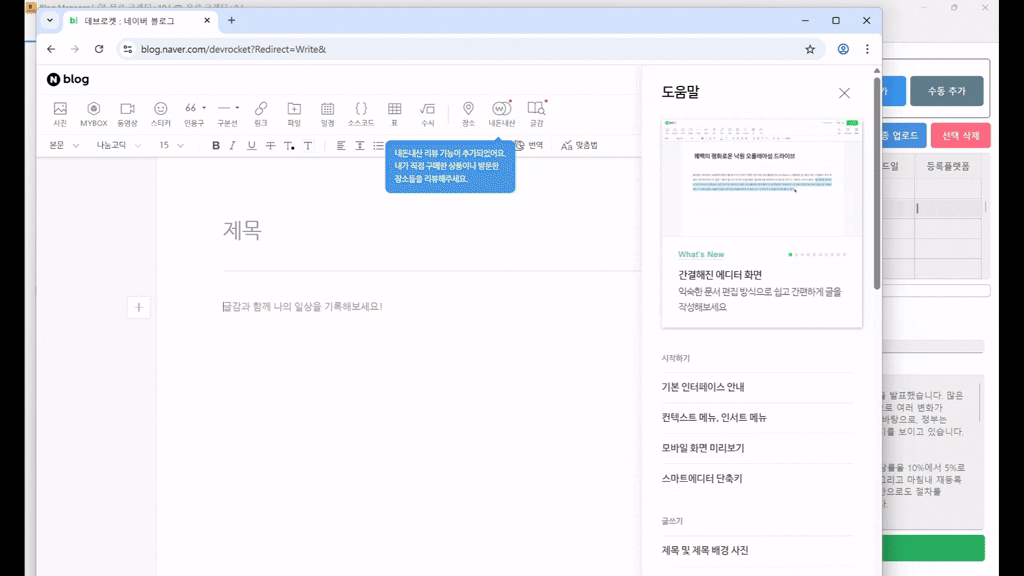Open the 스티커 sticker picker

pos(160,113)
